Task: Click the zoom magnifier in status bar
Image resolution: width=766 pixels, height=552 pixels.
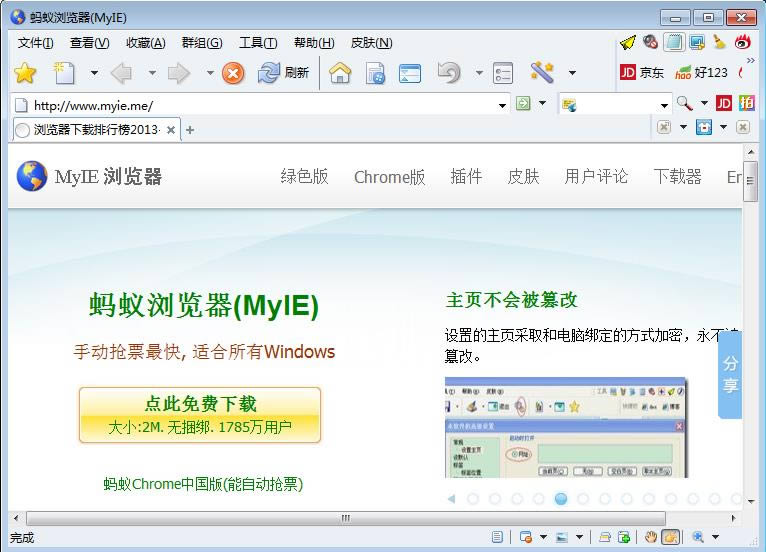Action: pyautogui.click(x=698, y=537)
